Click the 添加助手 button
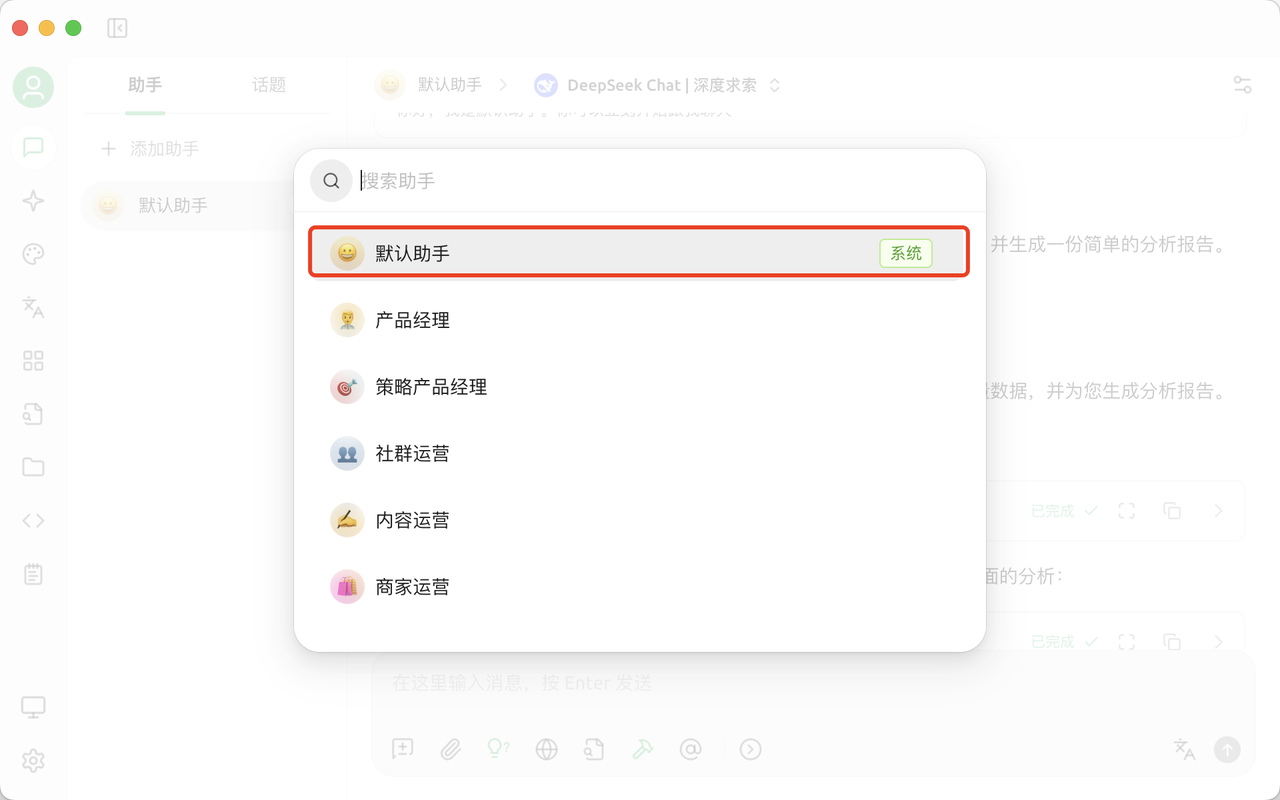 click(150, 149)
